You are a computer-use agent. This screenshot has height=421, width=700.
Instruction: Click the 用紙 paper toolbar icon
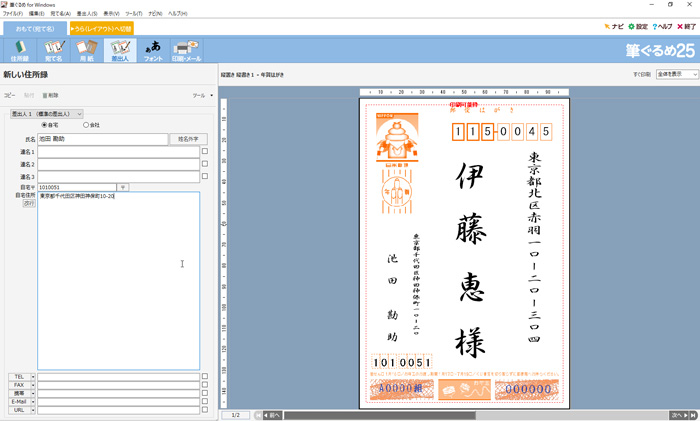click(87, 50)
